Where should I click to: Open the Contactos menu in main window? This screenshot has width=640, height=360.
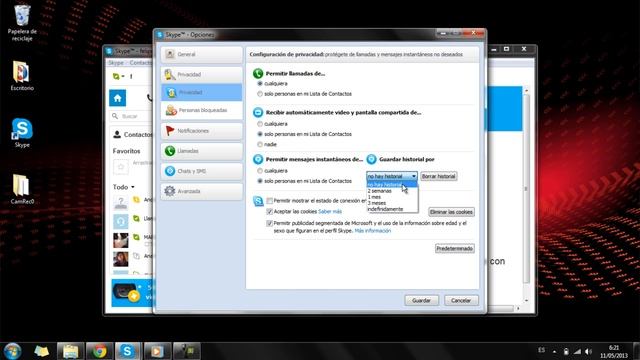[140, 63]
